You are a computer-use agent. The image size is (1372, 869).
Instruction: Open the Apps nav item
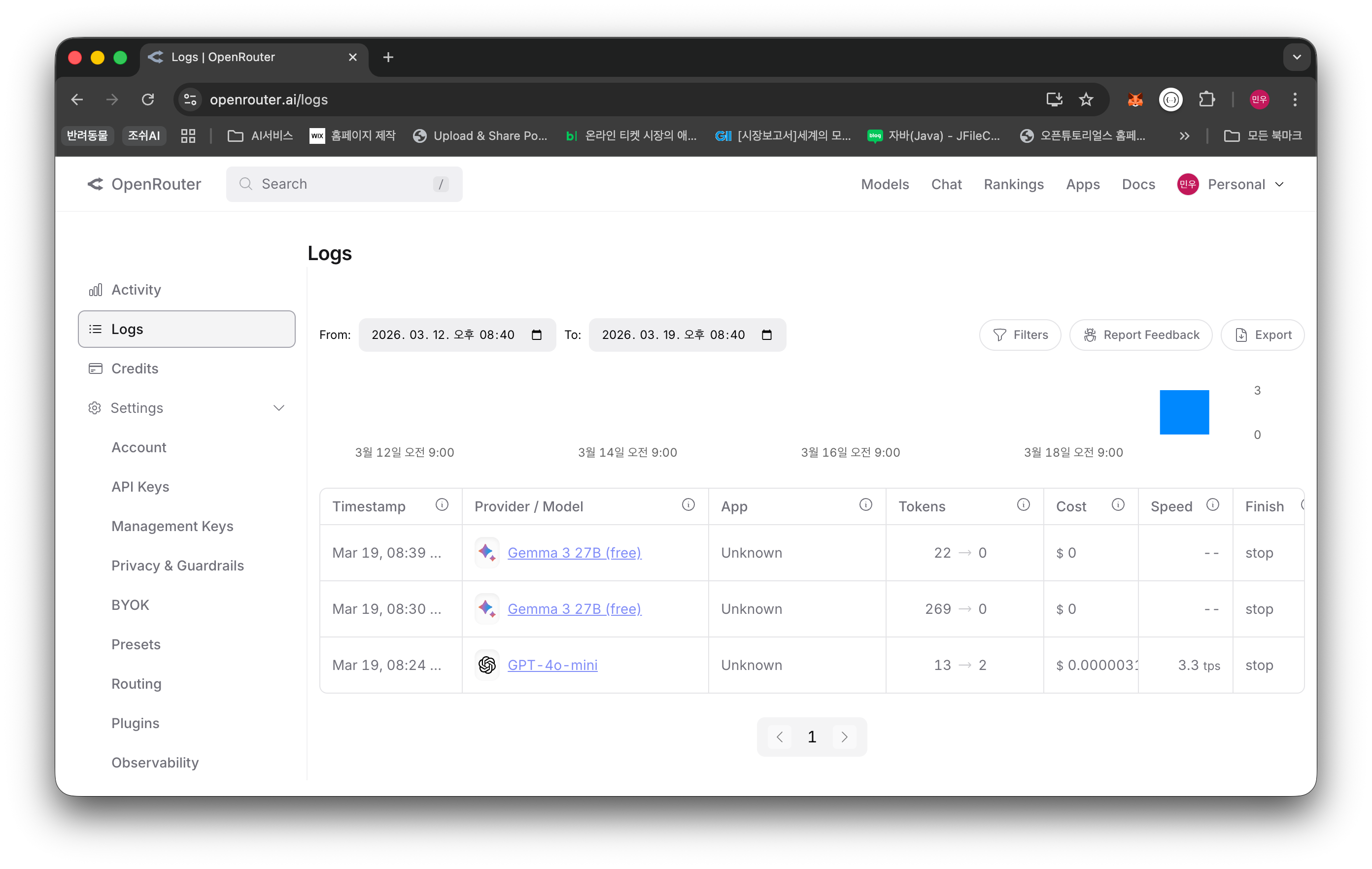click(1083, 184)
